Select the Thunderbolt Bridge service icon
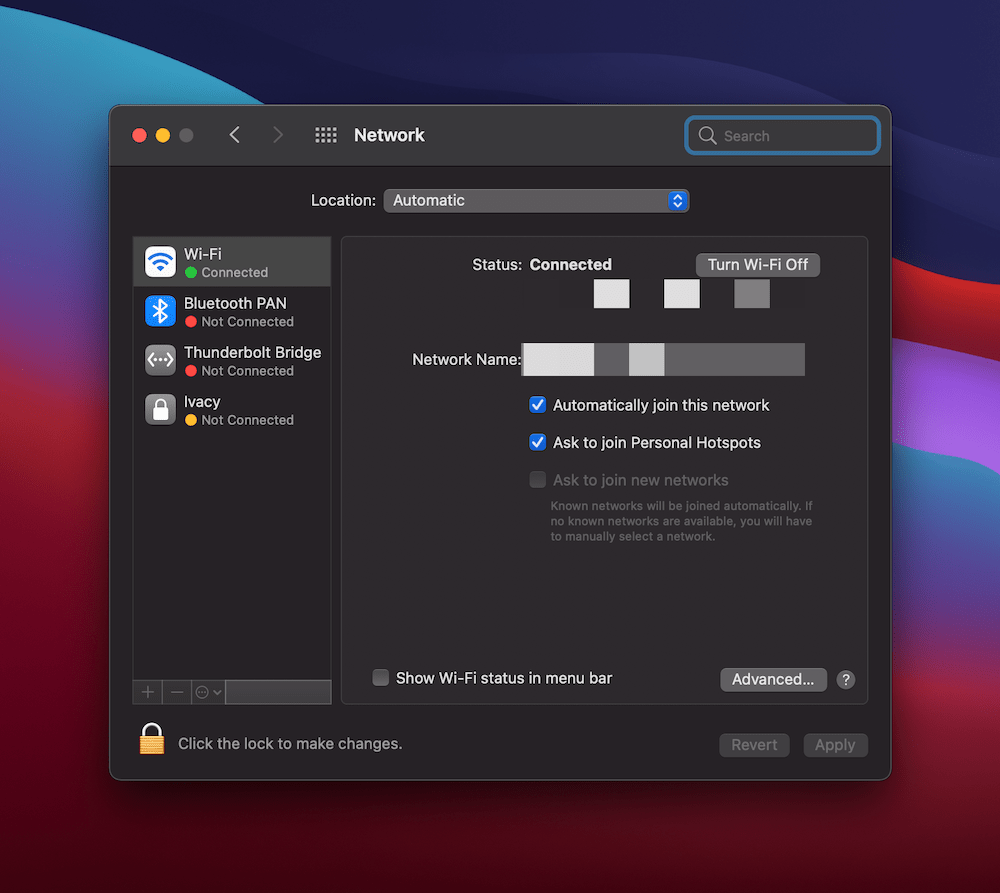Viewport: 1000px width, 893px height. (x=160, y=360)
